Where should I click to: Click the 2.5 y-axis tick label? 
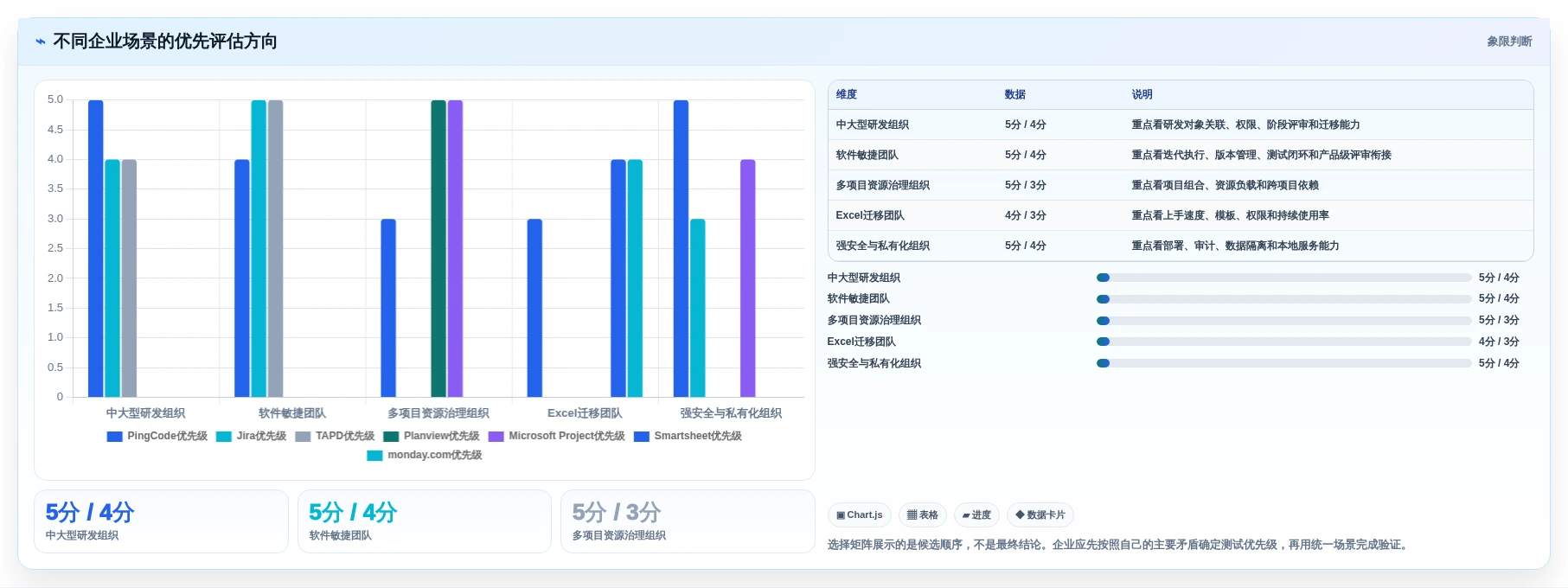pyautogui.click(x=55, y=249)
